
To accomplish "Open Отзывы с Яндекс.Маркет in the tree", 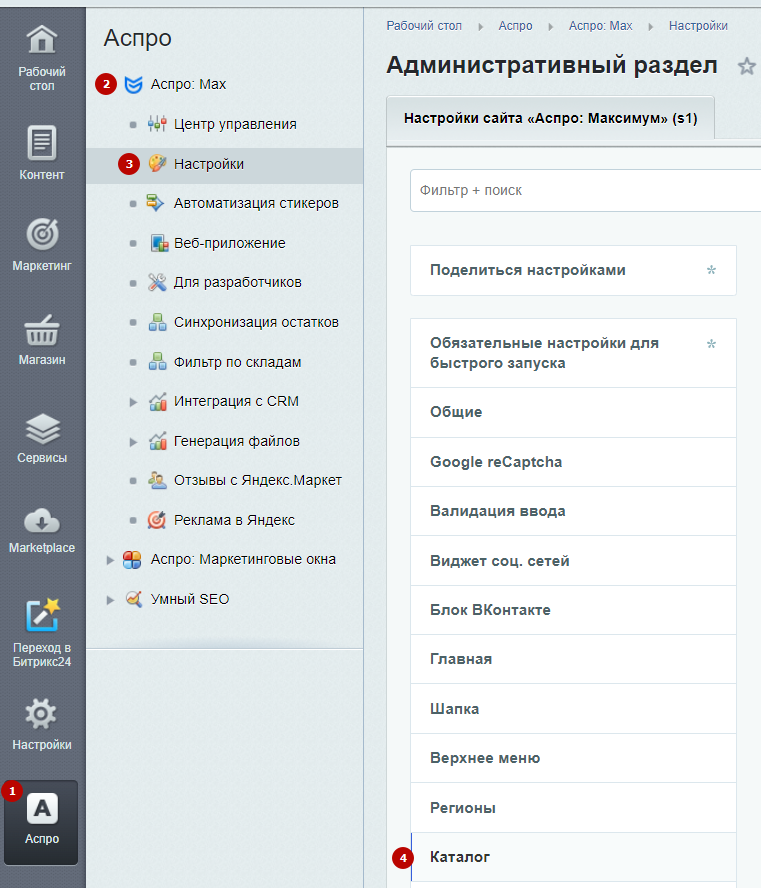I will pyautogui.click(x=258, y=480).
